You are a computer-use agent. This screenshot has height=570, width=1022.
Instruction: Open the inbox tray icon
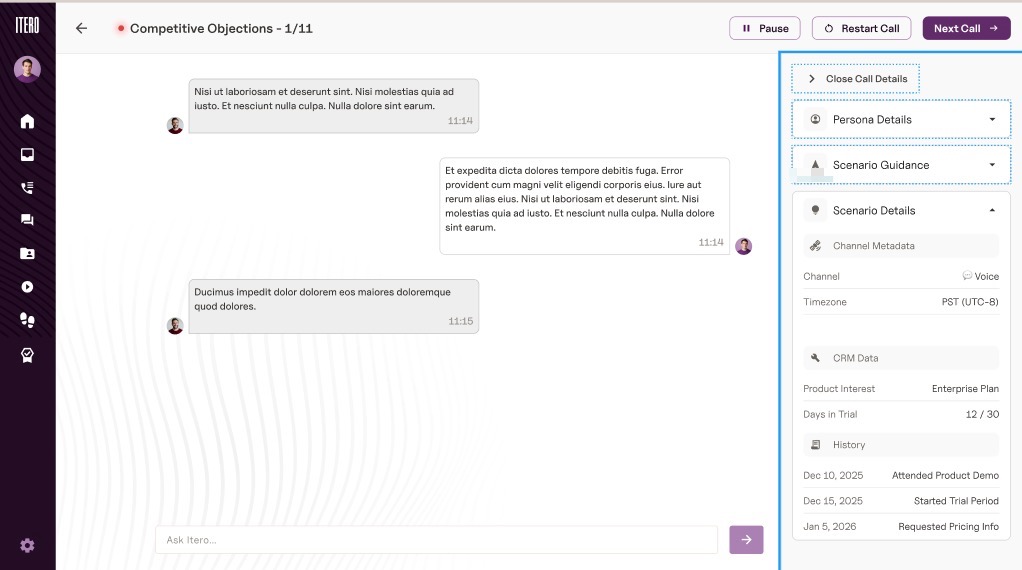27,154
